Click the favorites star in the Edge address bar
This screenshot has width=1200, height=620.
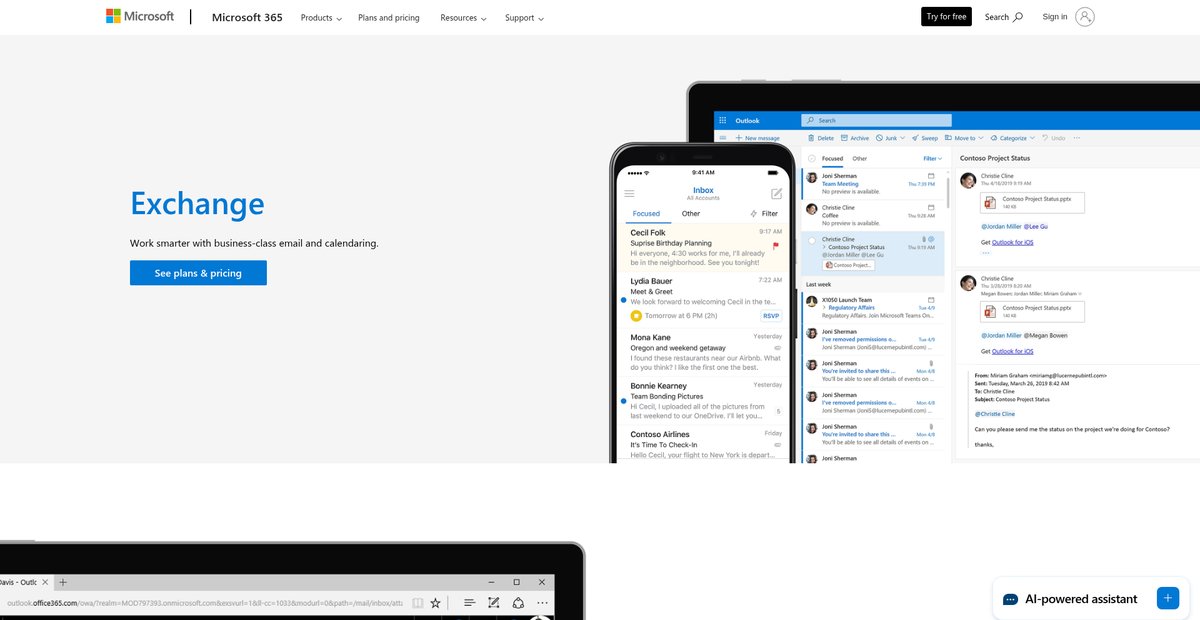435,603
